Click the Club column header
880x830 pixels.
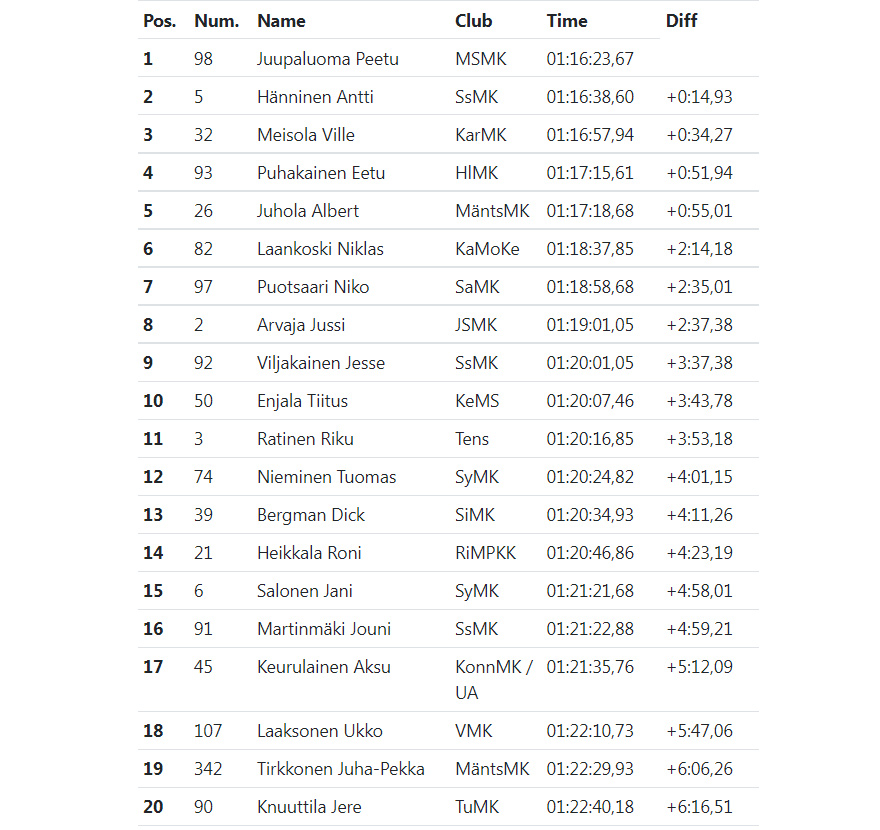click(474, 21)
